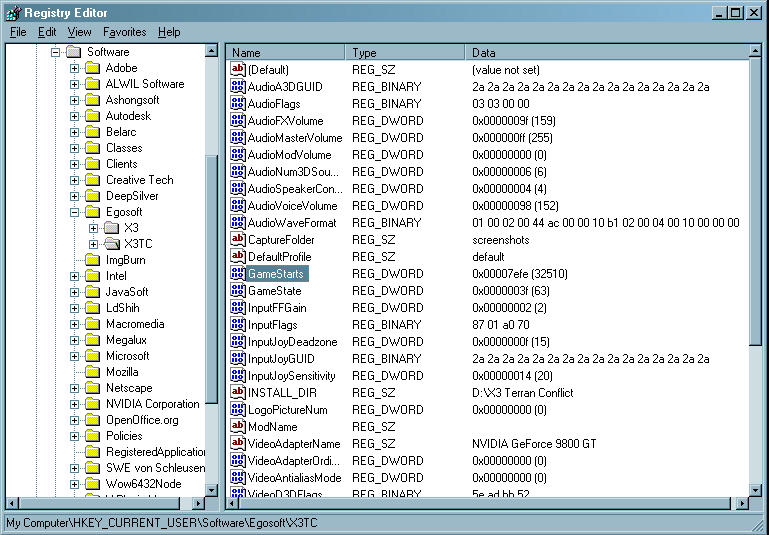Viewport: 769px width, 535px height.
Task: Collapse the Egosoft tree node
Action: pyautogui.click(x=75, y=212)
